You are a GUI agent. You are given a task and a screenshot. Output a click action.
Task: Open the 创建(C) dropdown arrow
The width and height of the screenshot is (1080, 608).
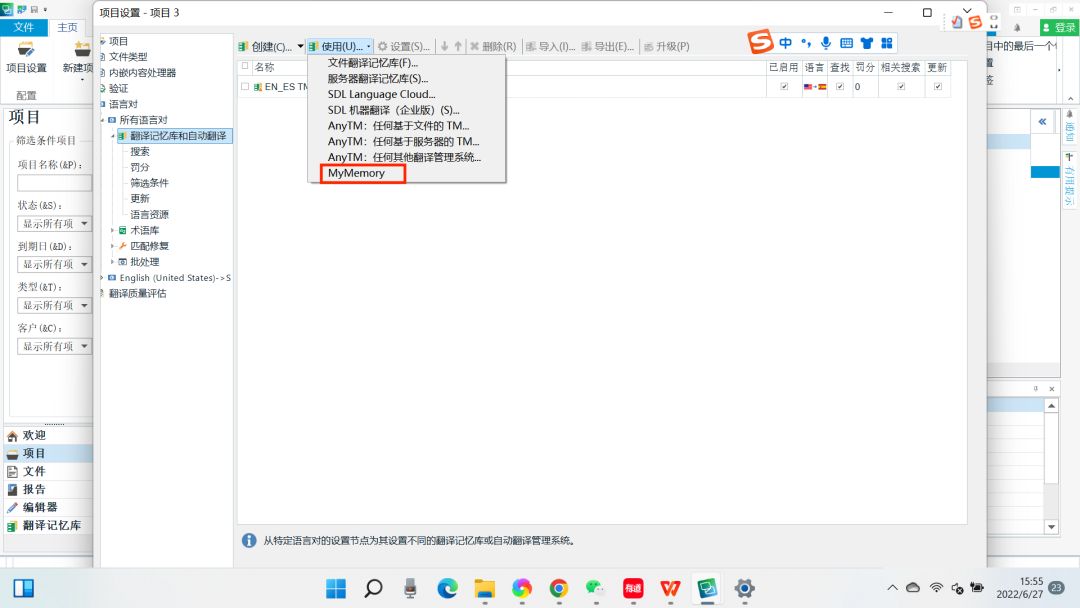300,46
